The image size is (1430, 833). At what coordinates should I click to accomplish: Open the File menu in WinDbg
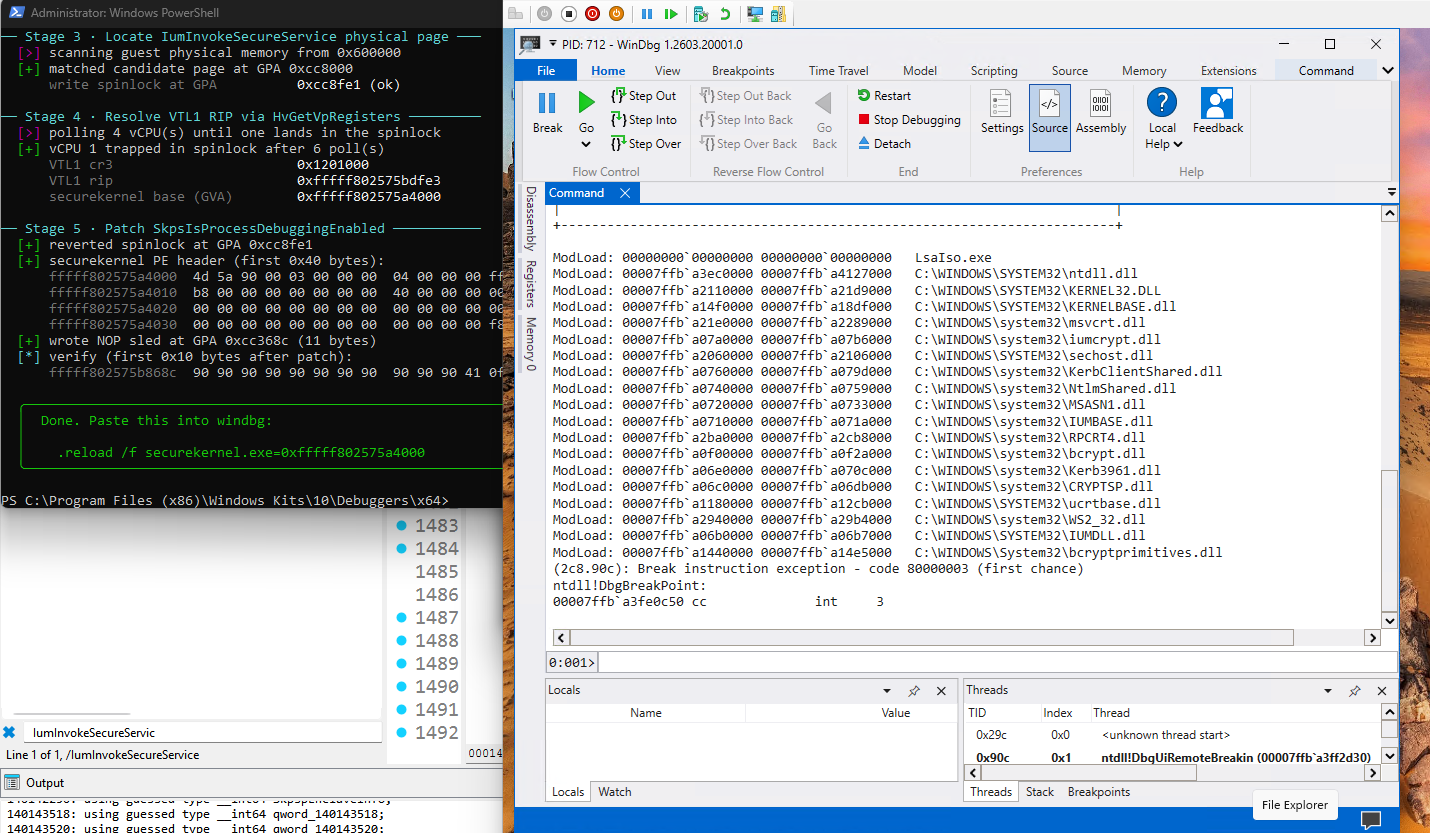tap(546, 71)
